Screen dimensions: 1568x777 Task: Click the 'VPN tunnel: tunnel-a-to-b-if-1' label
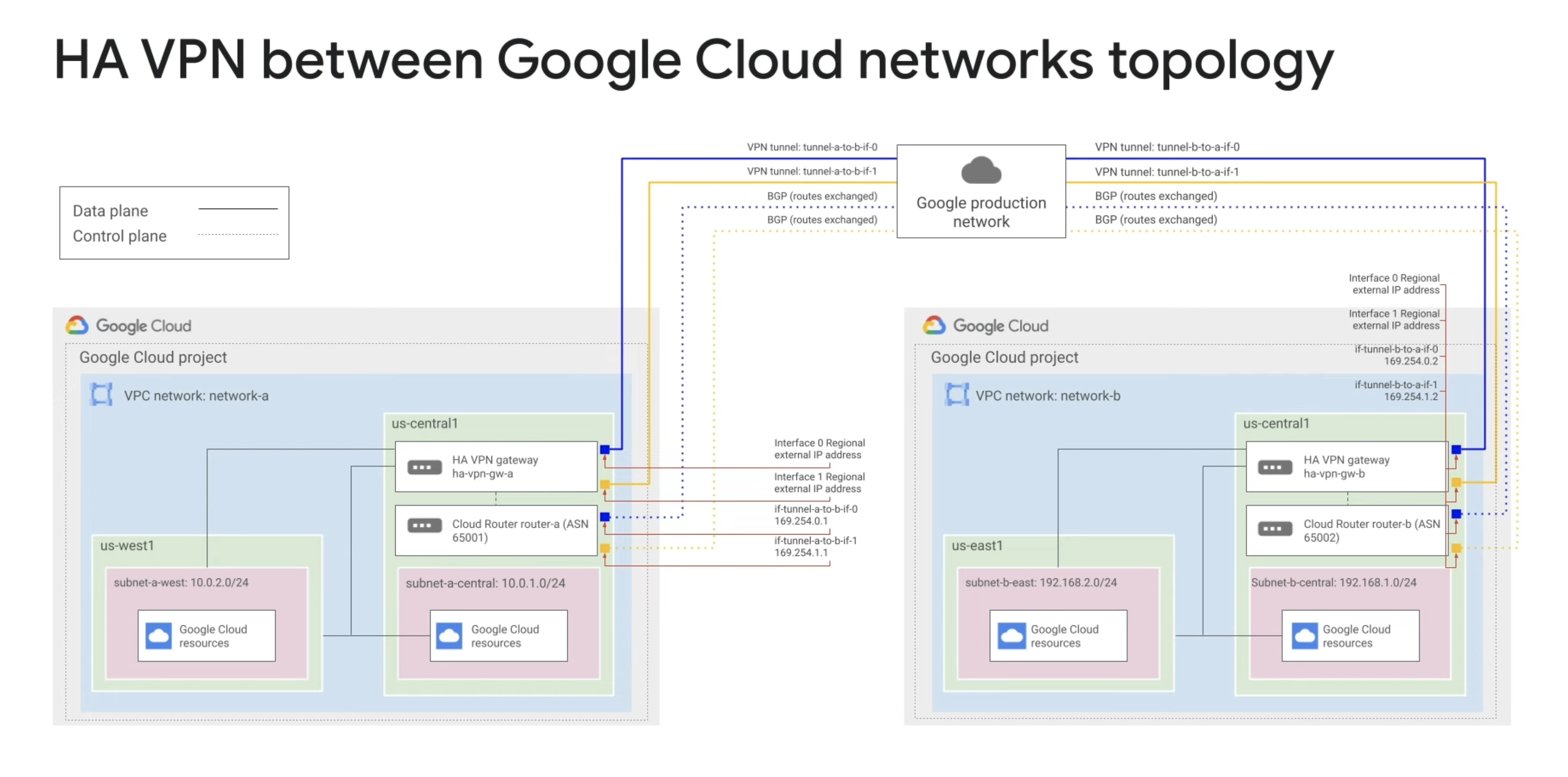812,171
